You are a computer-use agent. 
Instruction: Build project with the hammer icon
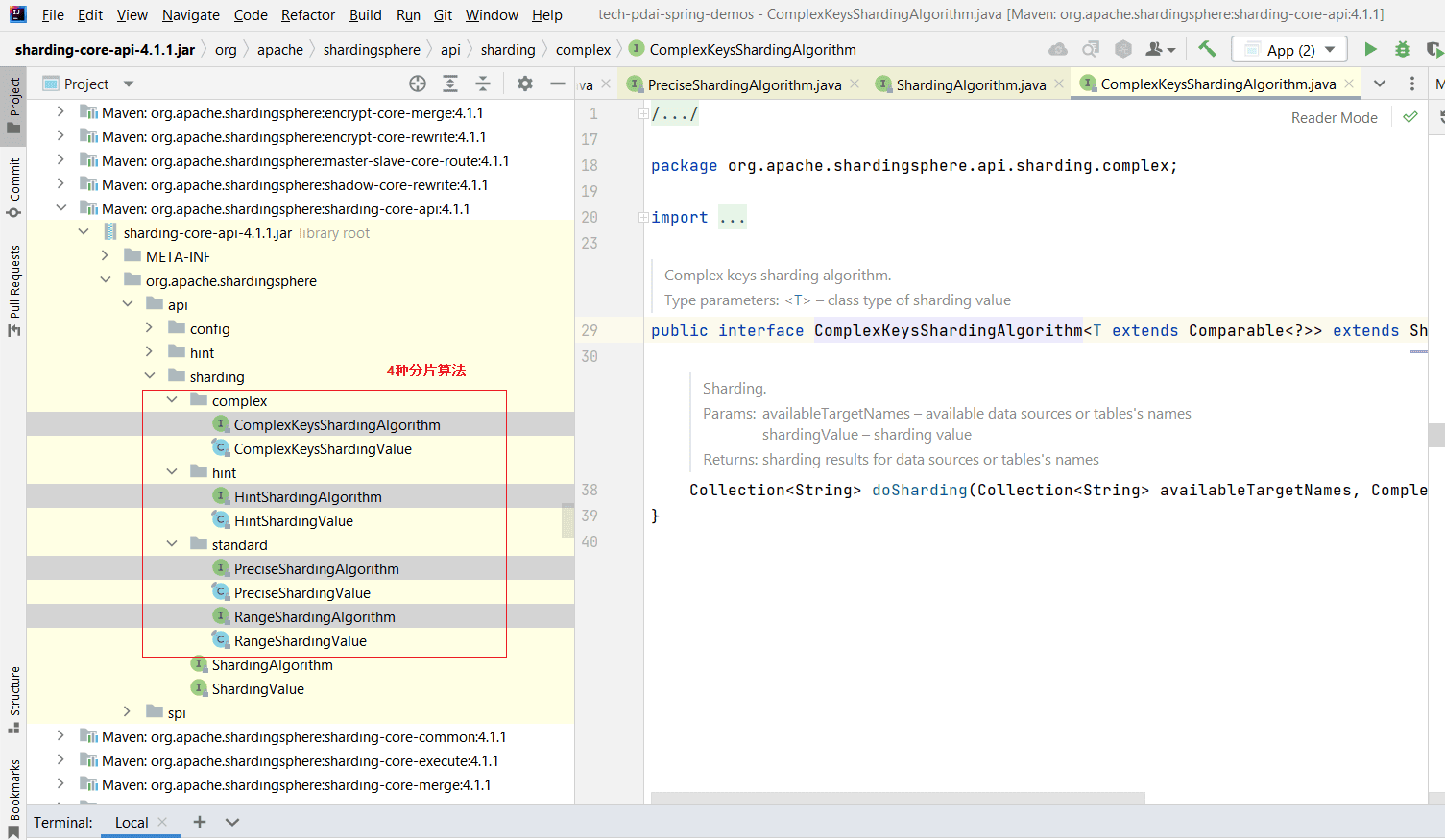tap(1207, 49)
